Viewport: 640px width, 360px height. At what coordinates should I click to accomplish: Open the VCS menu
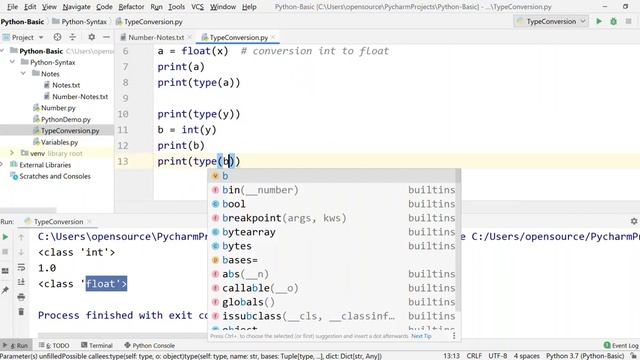coord(198,7)
